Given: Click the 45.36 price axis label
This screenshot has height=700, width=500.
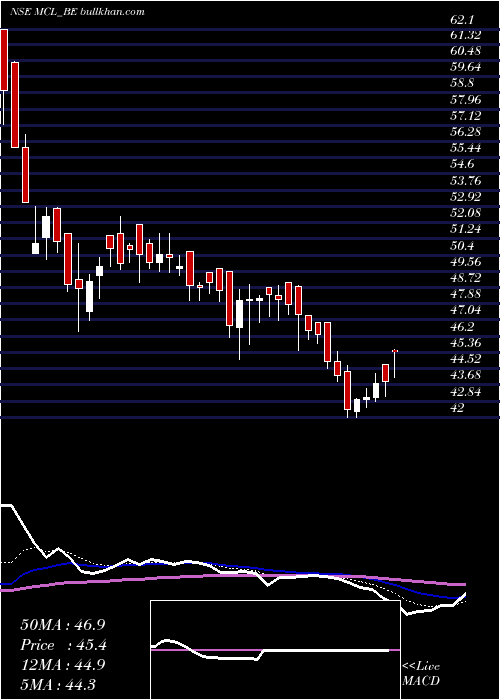Looking at the screenshot, I should click(x=465, y=343).
